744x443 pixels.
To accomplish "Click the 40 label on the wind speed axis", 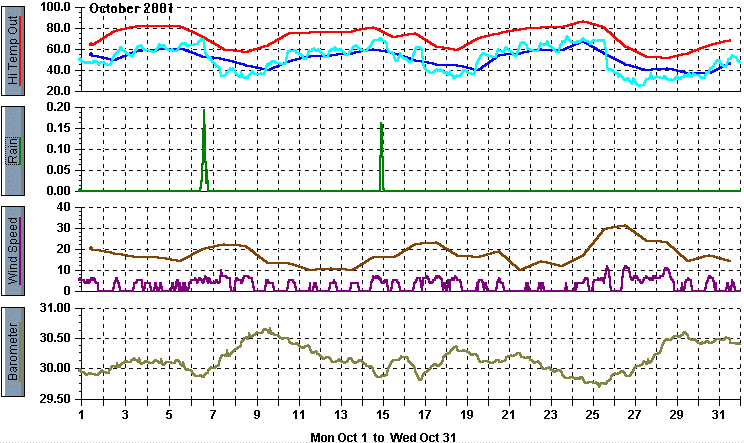I will (x=62, y=207).
